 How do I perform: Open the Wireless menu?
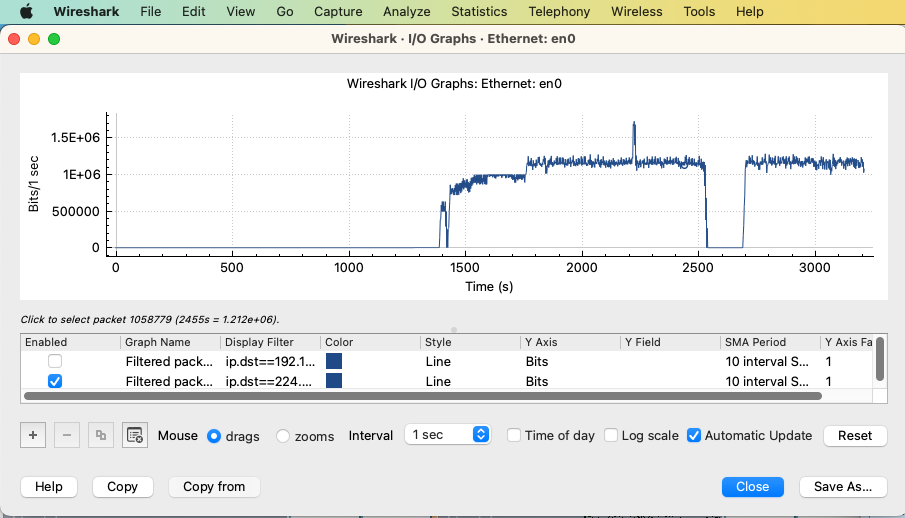[637, 12]
